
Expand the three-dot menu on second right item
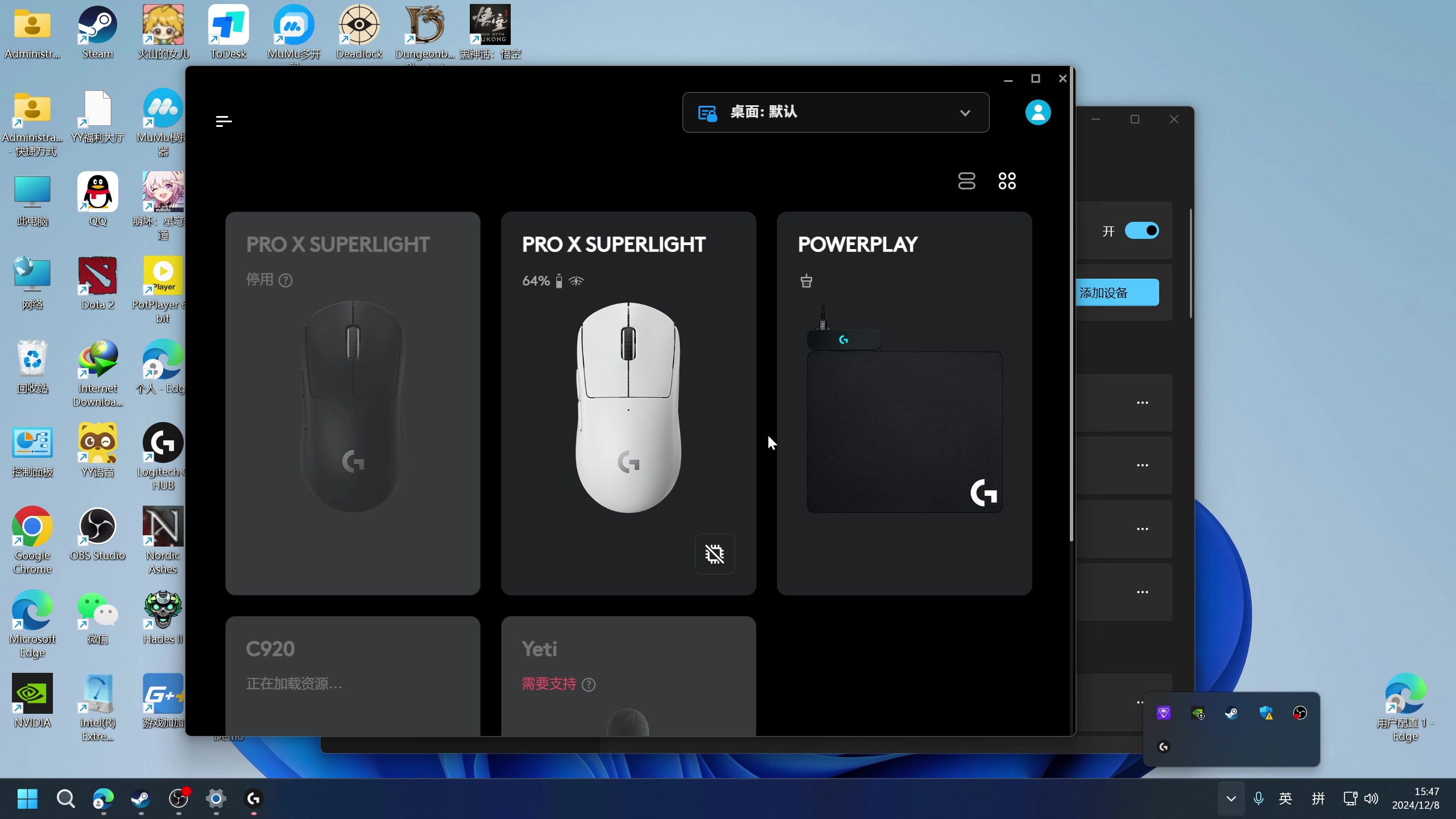(x=1142, y=465)
